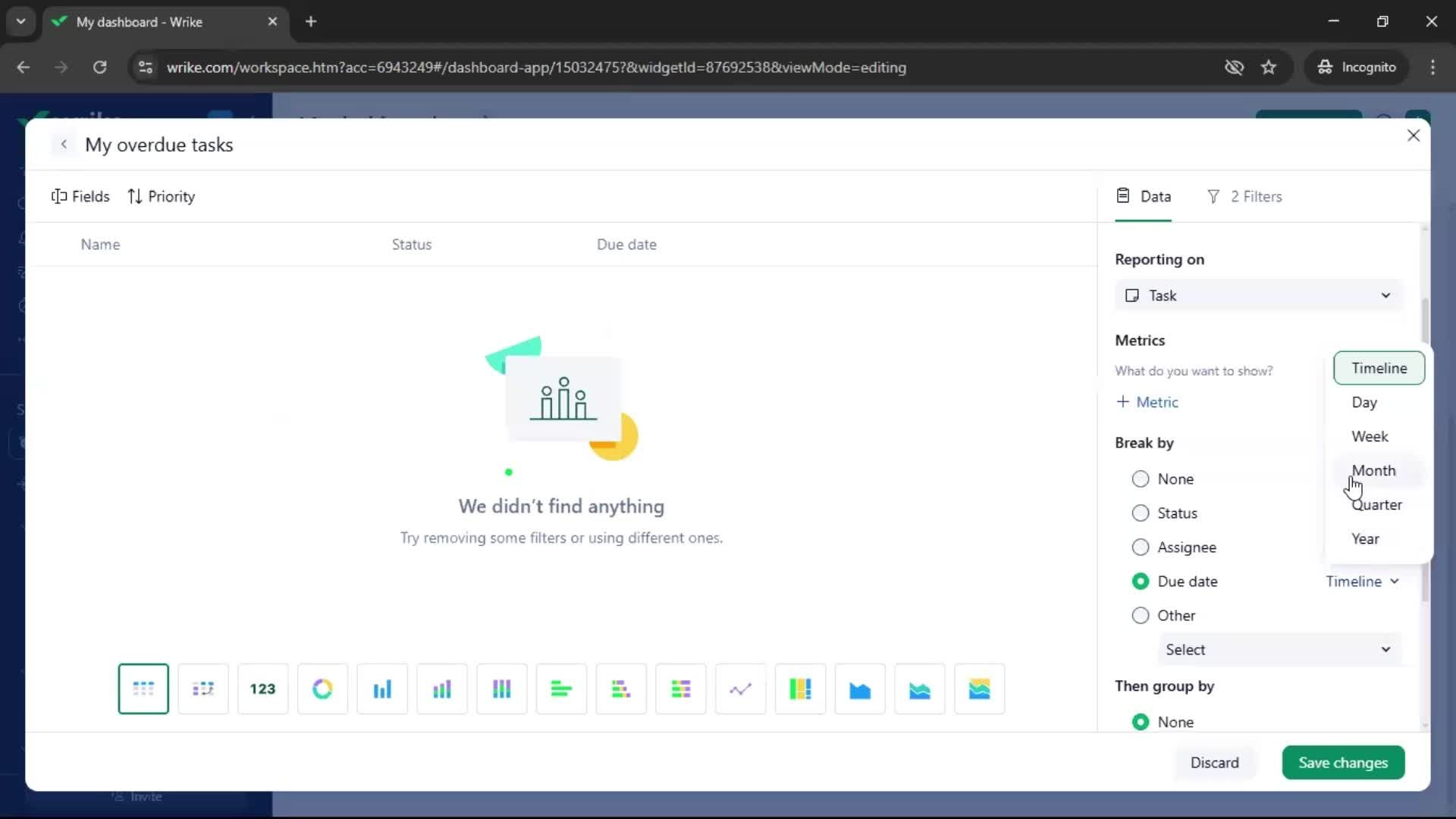The height and width of the screenshot is (819, 1456).
Task: Add a new Metric
Action: tap(1147, 402)
